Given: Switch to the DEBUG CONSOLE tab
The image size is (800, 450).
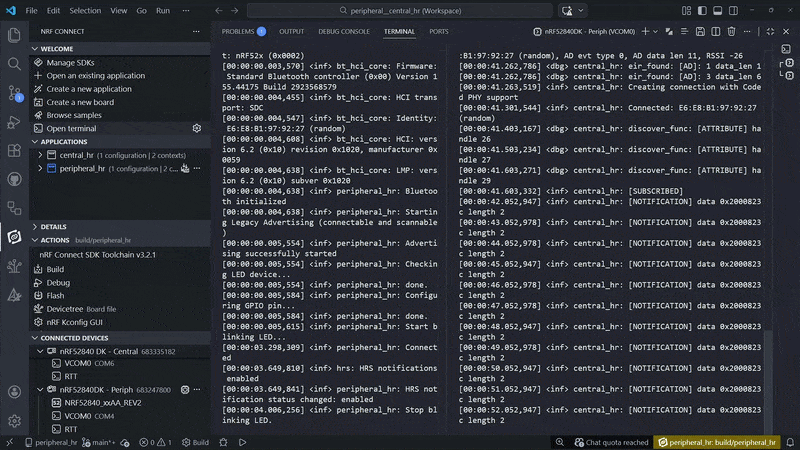Looking at the screenshot, I should point(344,32).
